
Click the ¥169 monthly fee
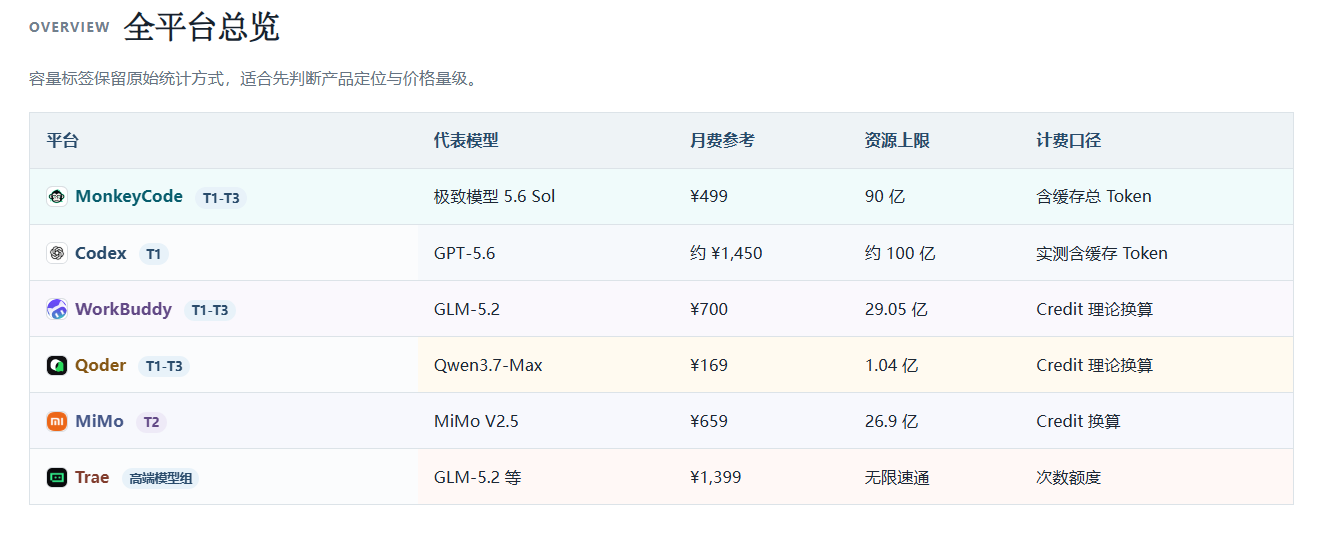pos(709,365)
